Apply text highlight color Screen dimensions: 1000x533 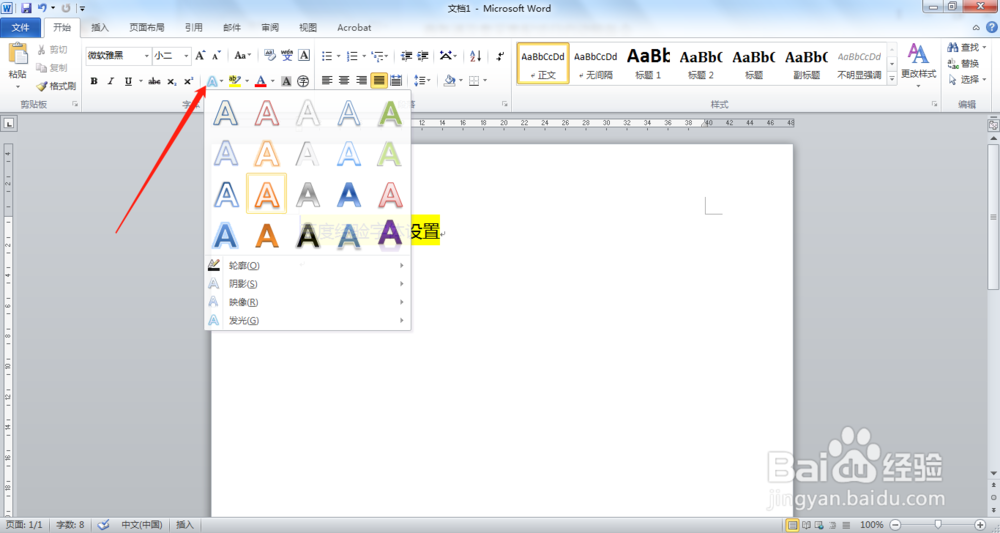tap(235, 81)
